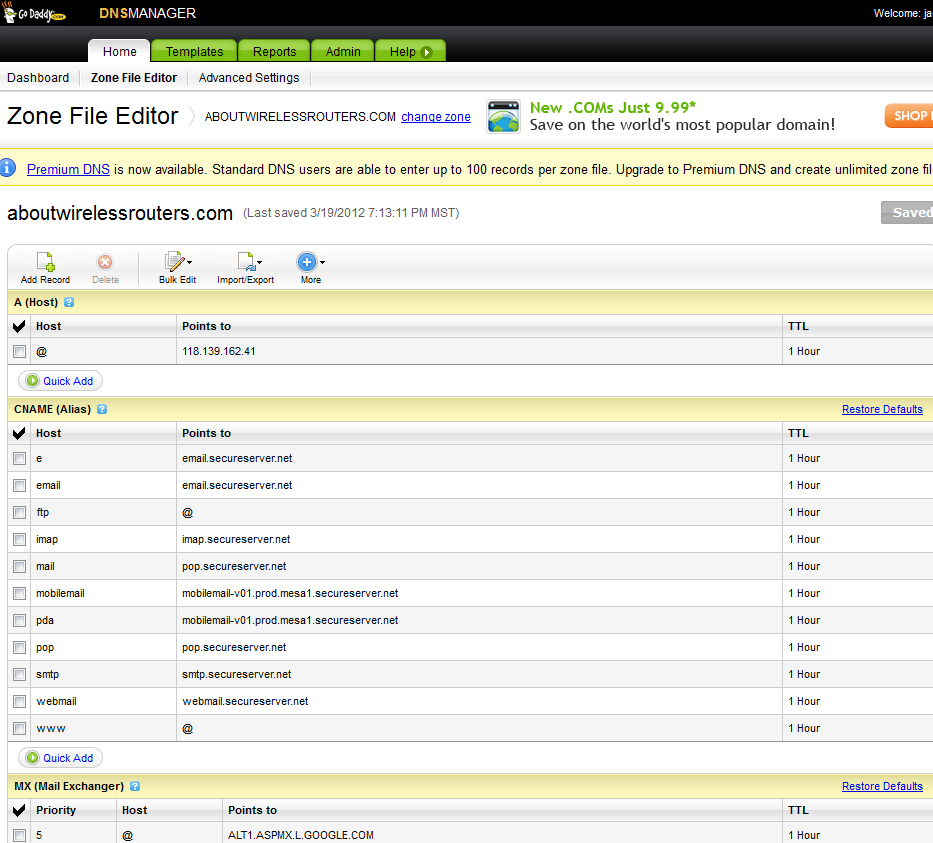This screenshot has width=933, height=843.
Task: Open the Templates tab
Action: (x=195, y=51)
